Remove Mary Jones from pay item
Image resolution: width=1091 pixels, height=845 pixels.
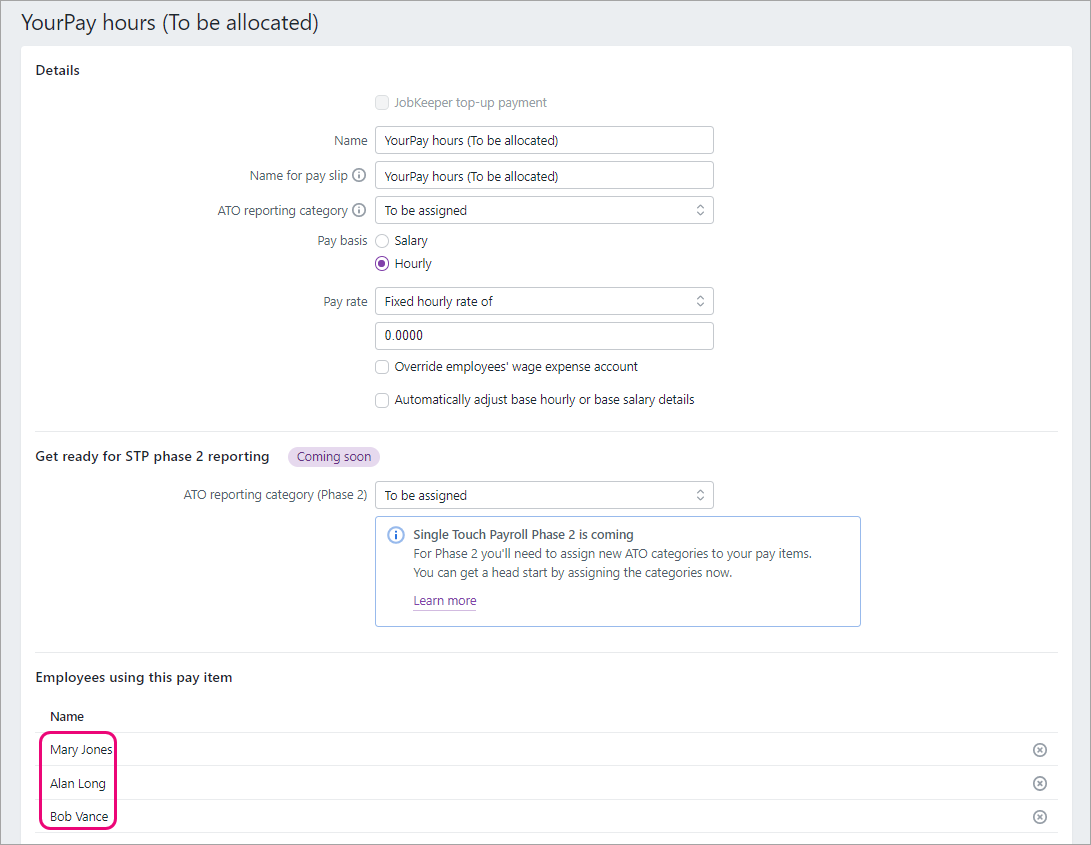(1039, 750)
